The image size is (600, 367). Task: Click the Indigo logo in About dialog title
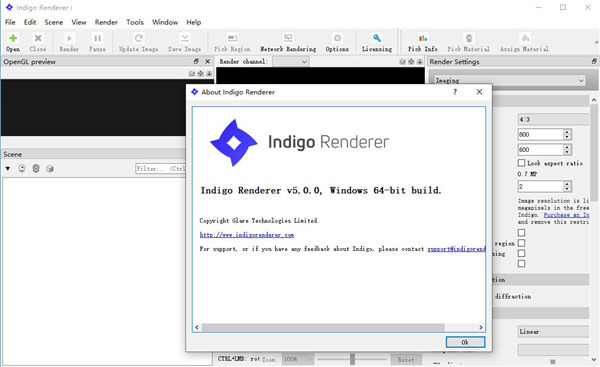click(x=194, y=92)
